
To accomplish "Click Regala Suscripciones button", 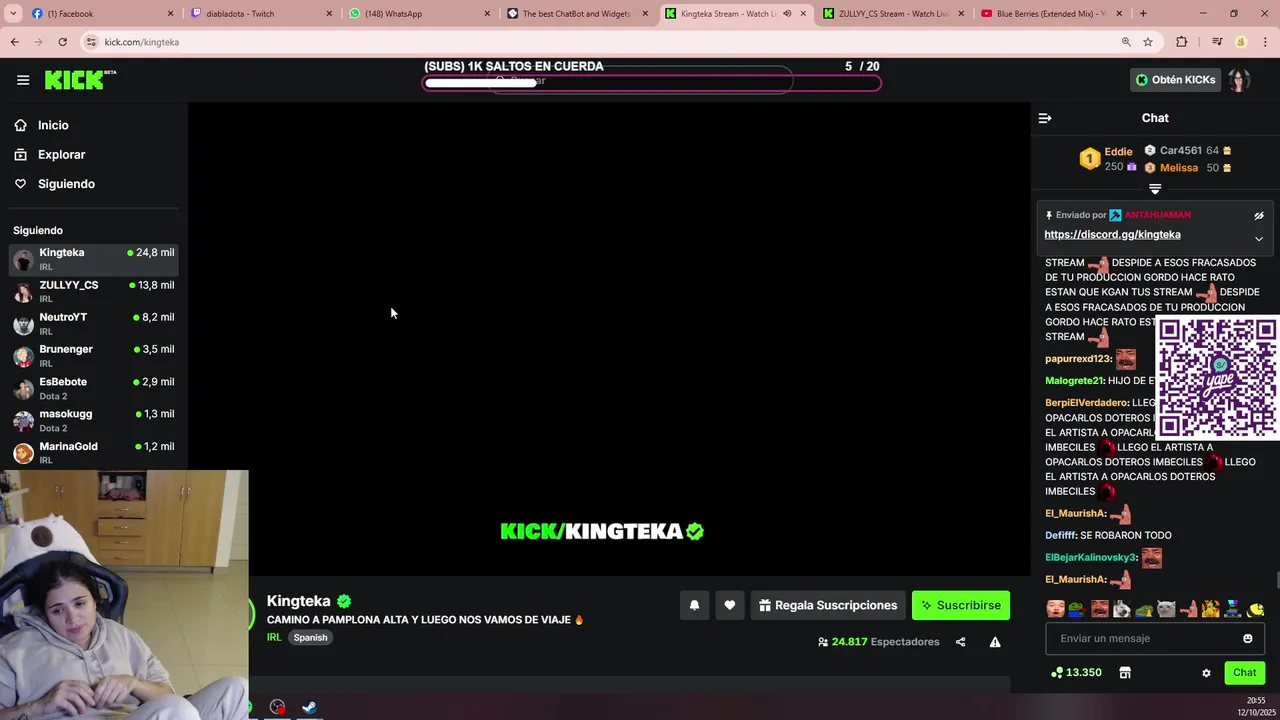I will tap(828, 605).
